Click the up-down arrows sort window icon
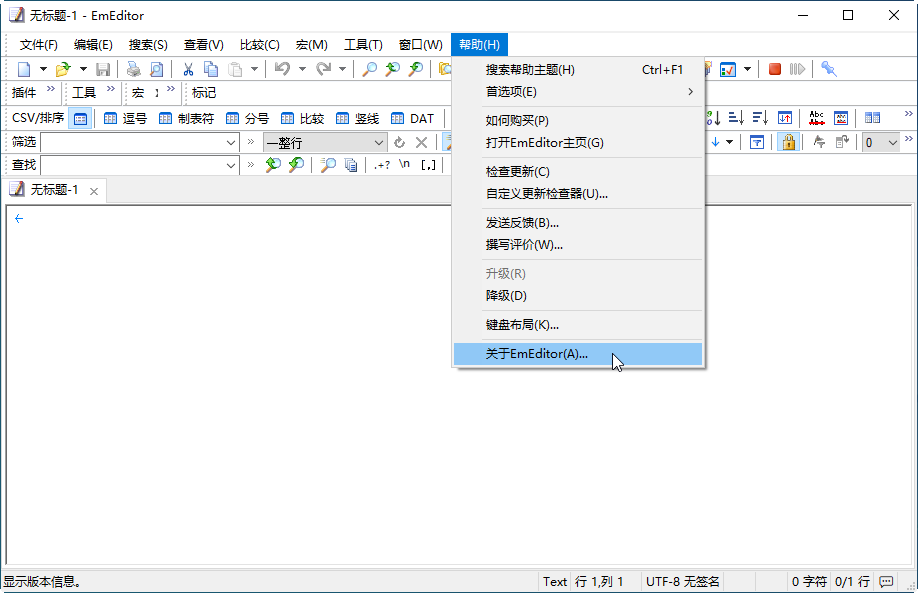 coord(785,118)
